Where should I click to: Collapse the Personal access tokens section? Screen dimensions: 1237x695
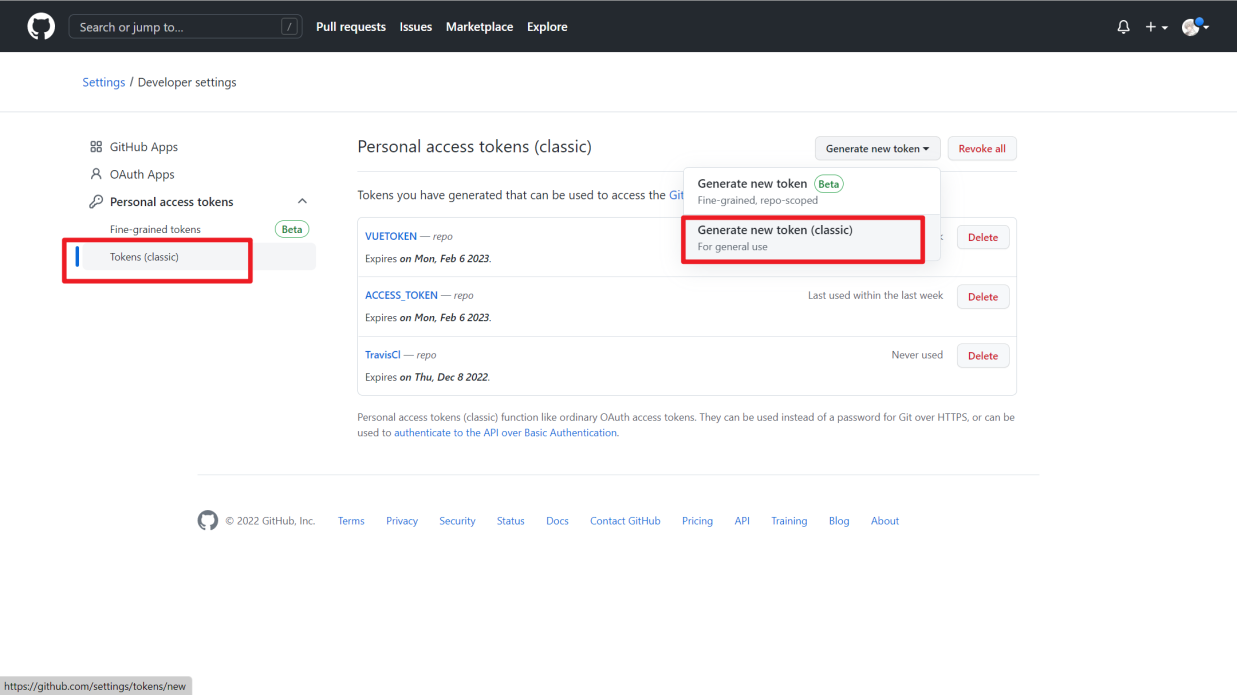pyautogui.click(x=302, y=201)
